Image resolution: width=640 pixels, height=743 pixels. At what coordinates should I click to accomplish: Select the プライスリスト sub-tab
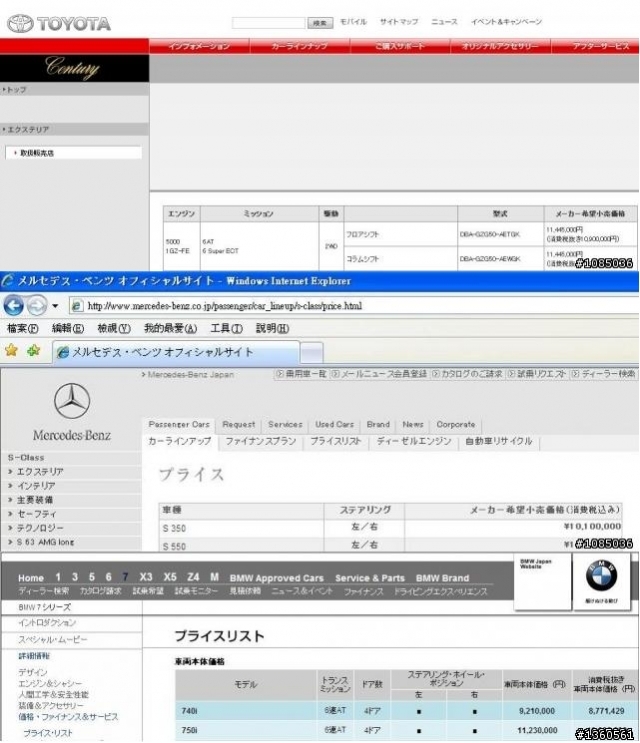[x=335, y=441]
